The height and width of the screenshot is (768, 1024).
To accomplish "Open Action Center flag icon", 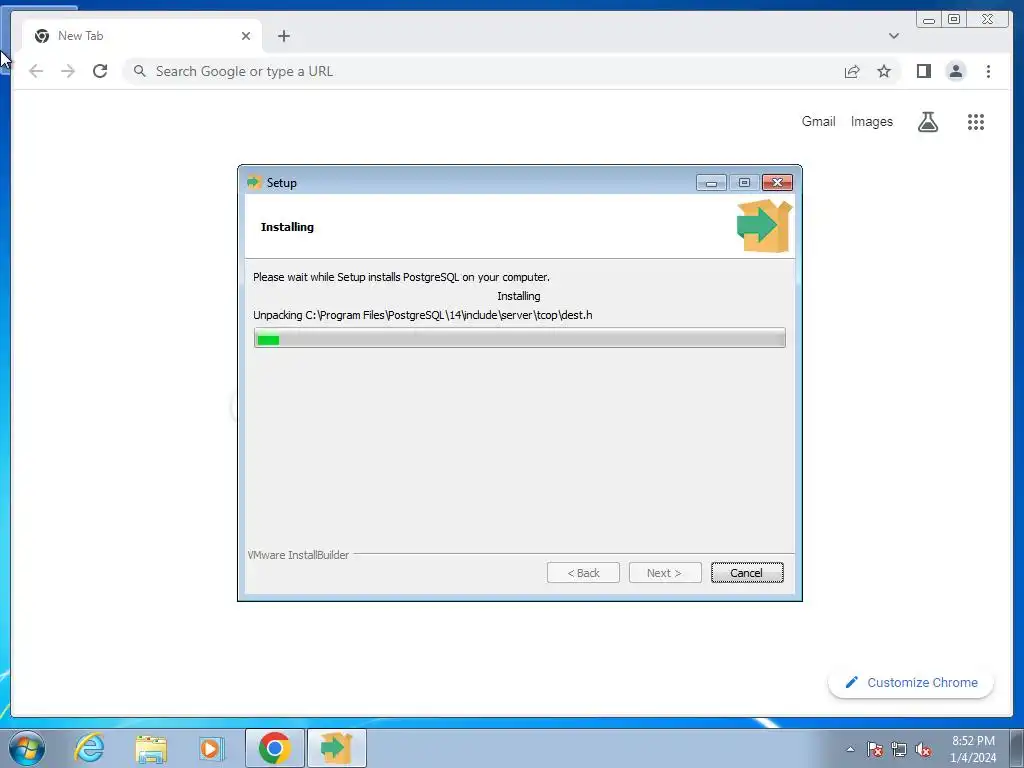I will 875,749.
